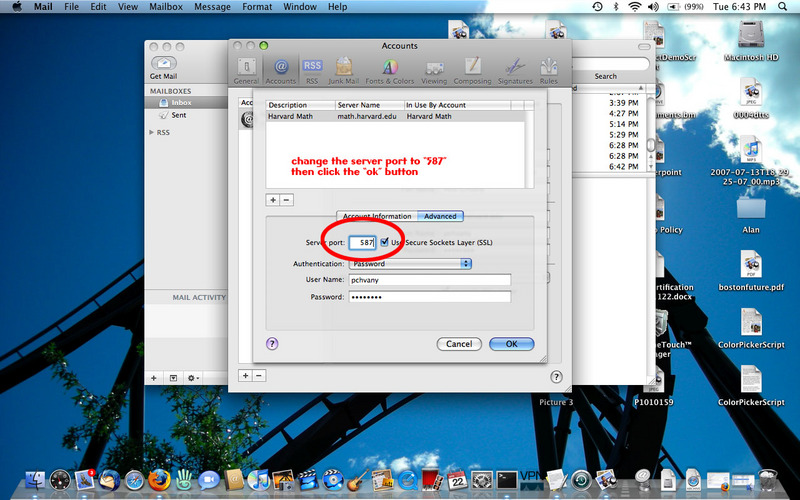Open the Viewing preferences pane
Screen dimensions: 800x500
point(434,70)
